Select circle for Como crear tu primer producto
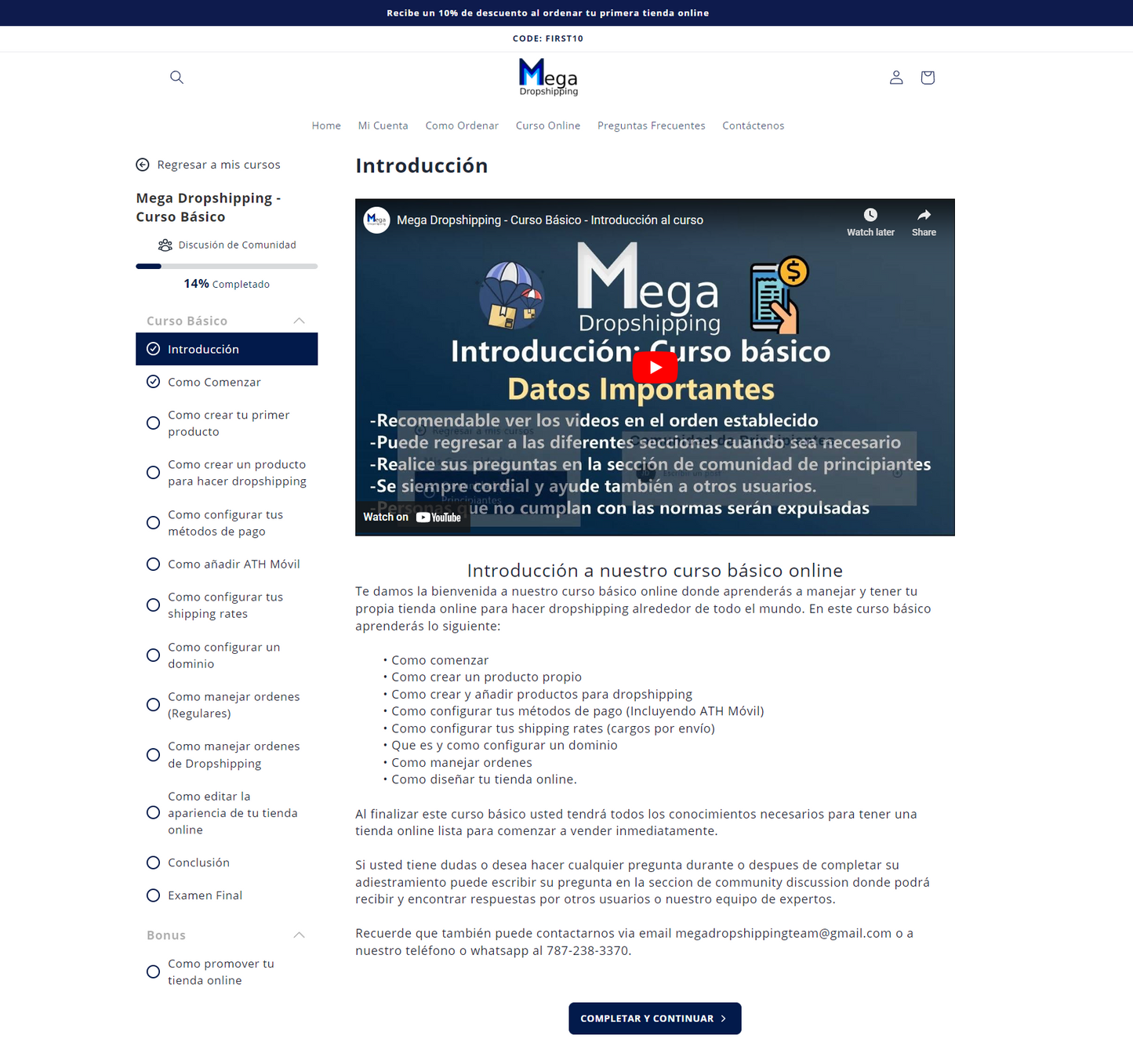1133x1064 pixels. click(154, 423)
